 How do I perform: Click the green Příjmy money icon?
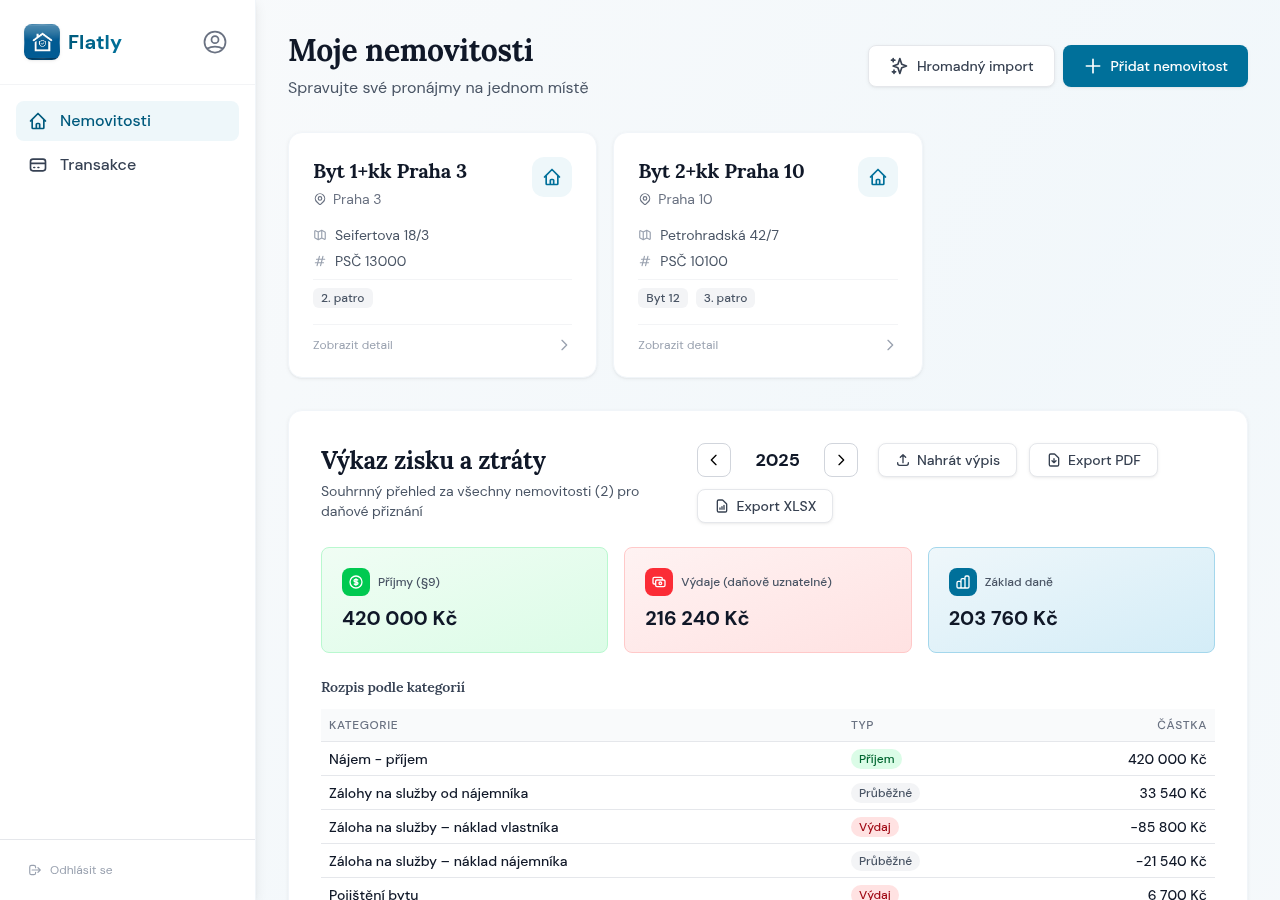coord(356,582)
